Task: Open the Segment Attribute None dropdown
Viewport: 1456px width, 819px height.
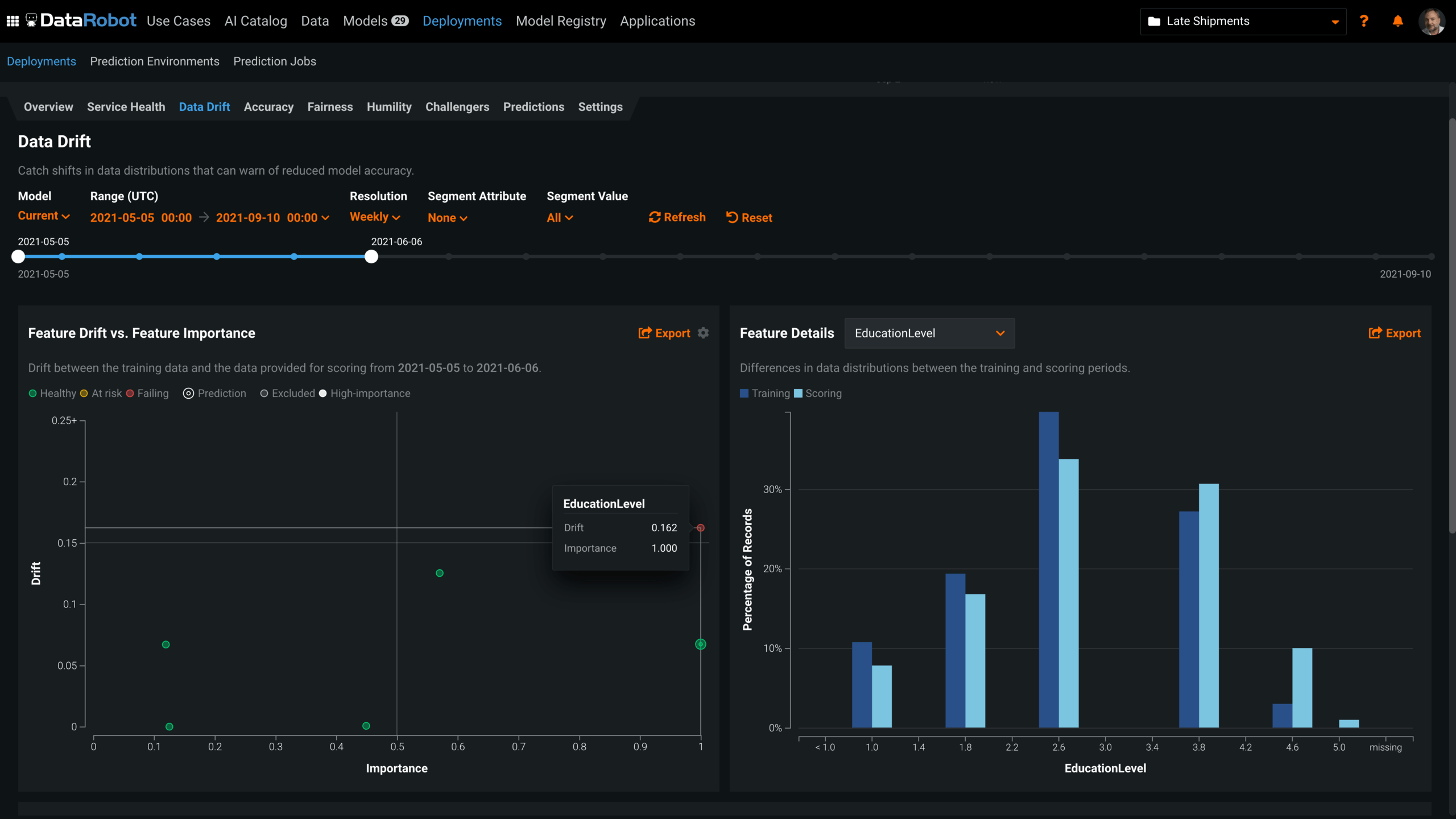Action: [x=448, y=218]
